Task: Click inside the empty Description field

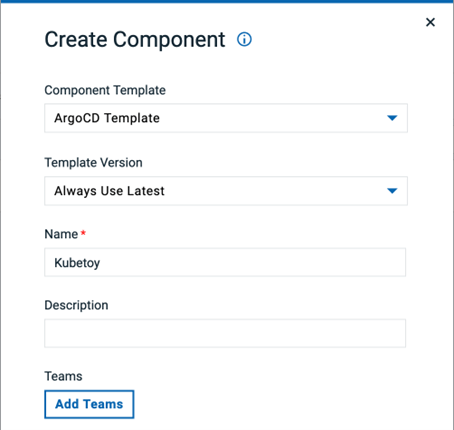Action: point(225,333)
